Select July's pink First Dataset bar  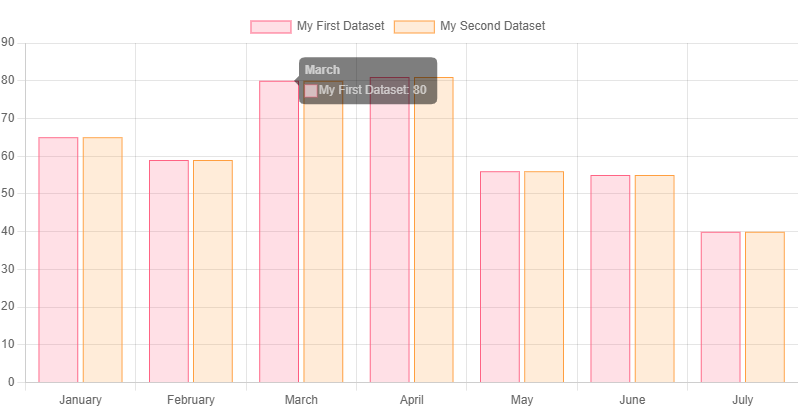[x=720, y=307]
